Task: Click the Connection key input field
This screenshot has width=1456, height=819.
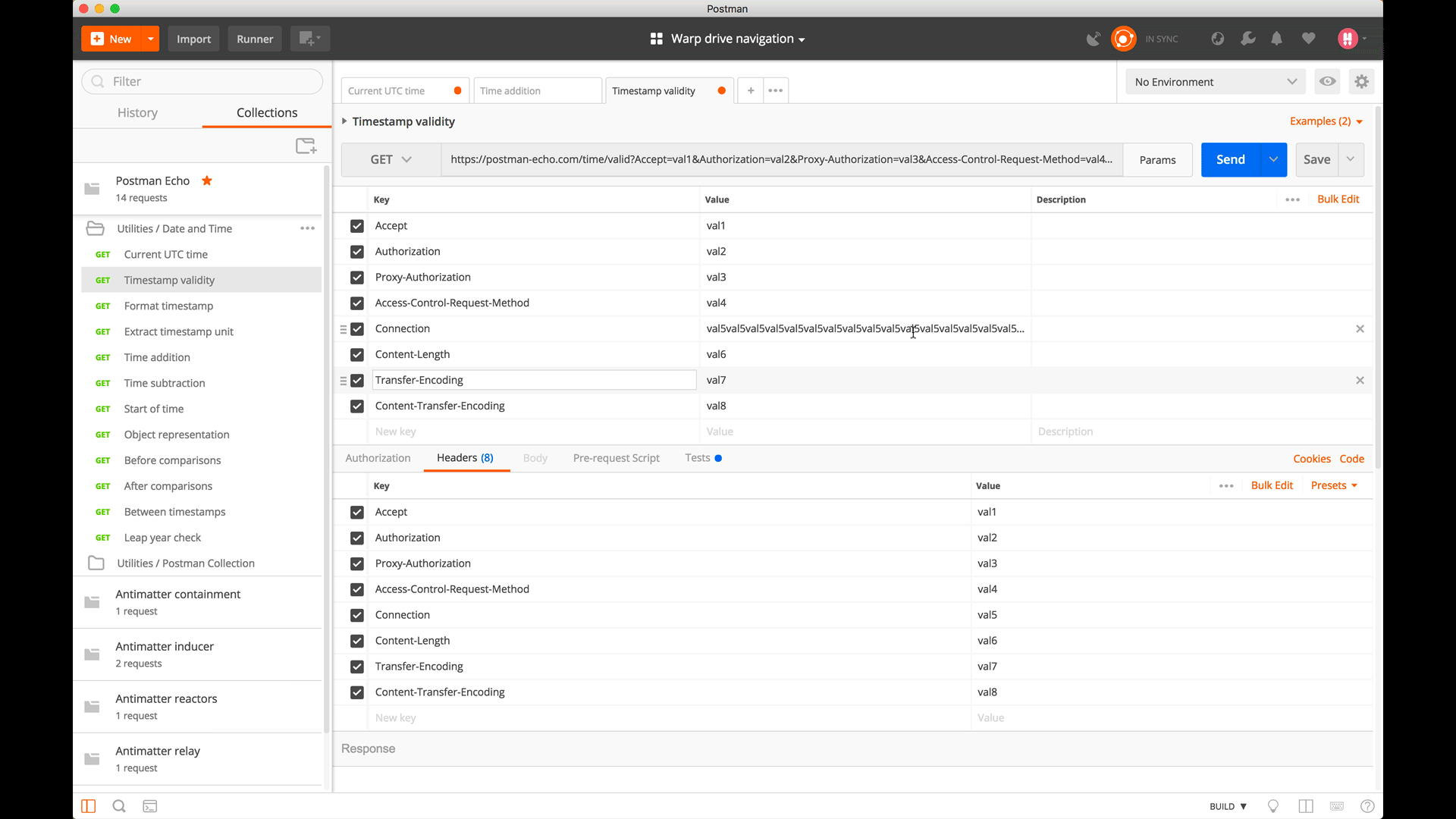Action: tap(534, 328)
